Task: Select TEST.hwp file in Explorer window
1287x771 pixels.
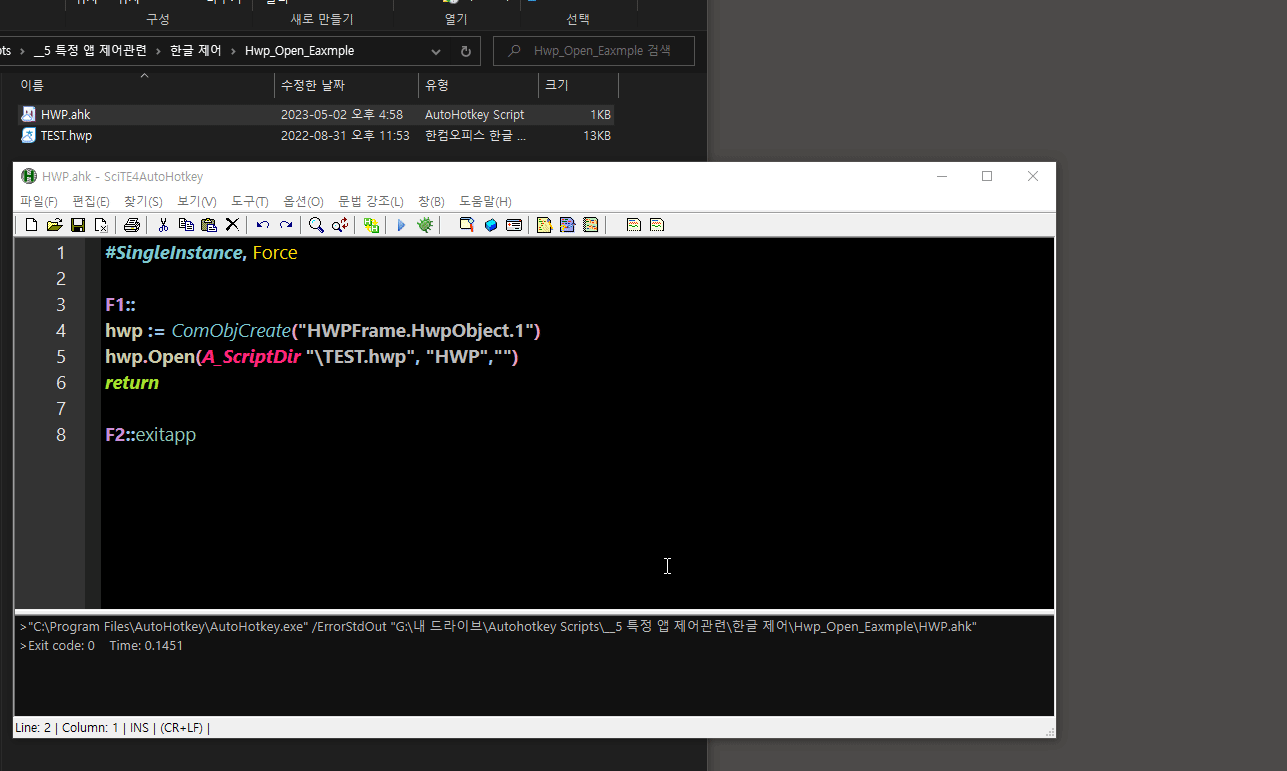Action: click(316, 136)
